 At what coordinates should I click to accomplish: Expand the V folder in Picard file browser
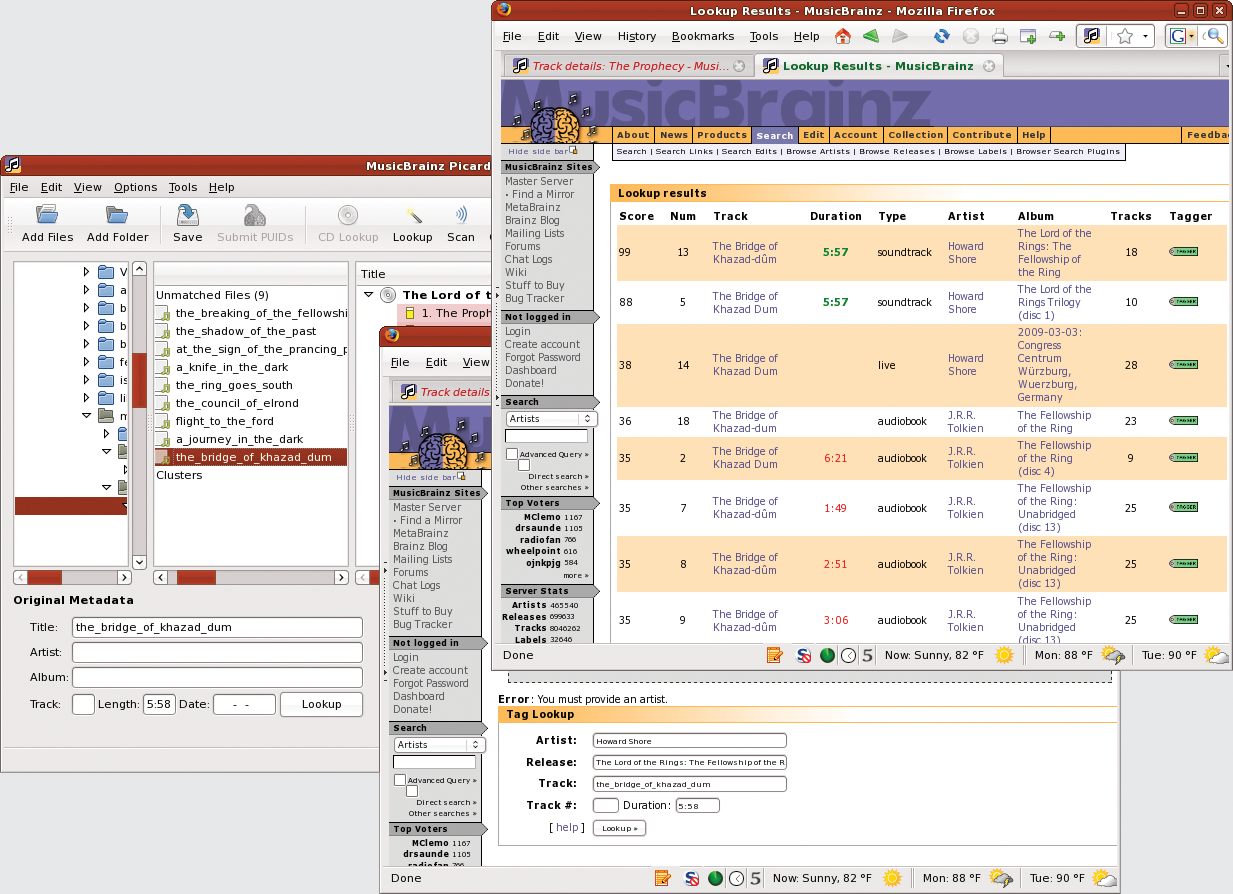87,272
